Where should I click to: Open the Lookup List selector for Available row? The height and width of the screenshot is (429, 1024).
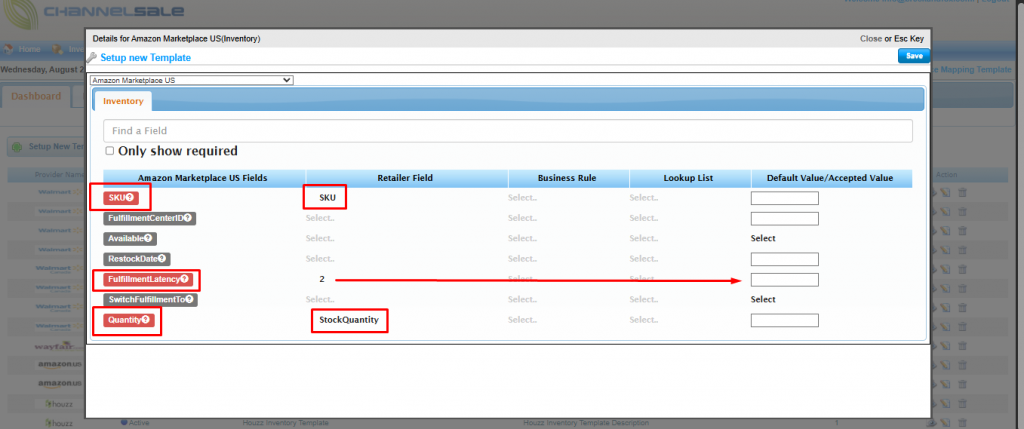point(644,238)
